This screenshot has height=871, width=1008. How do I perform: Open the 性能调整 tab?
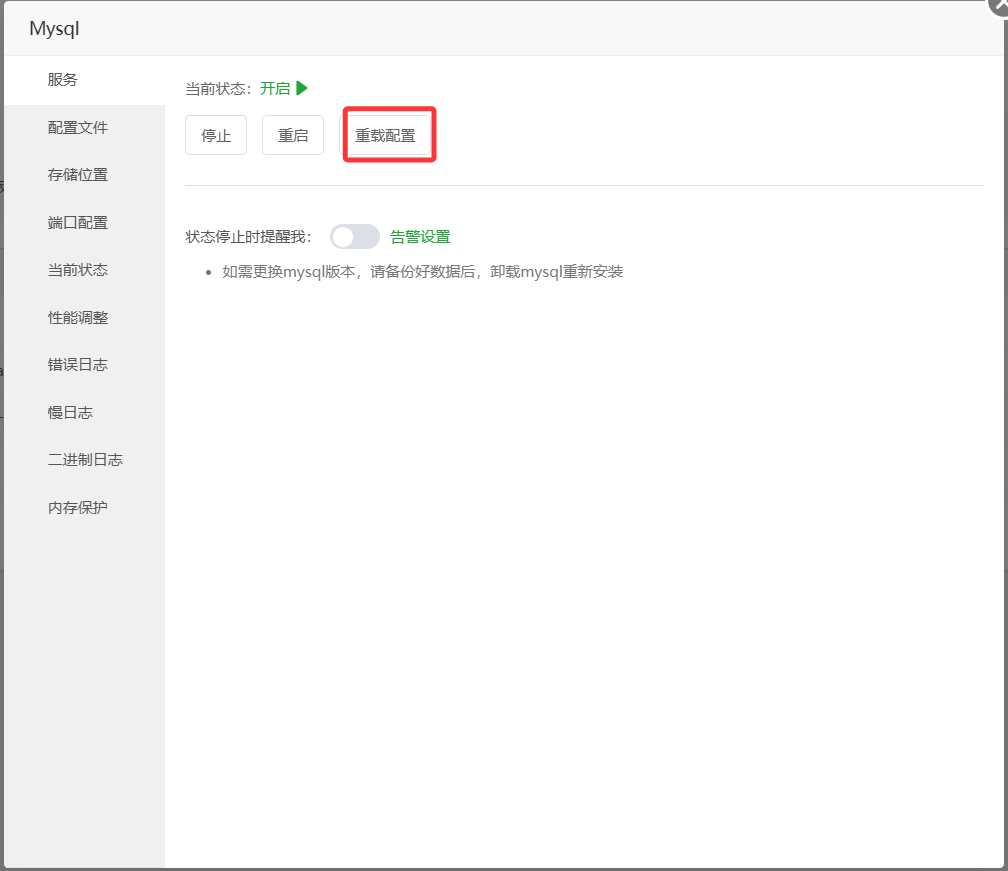pyautogui.click(x=78, y=318)
